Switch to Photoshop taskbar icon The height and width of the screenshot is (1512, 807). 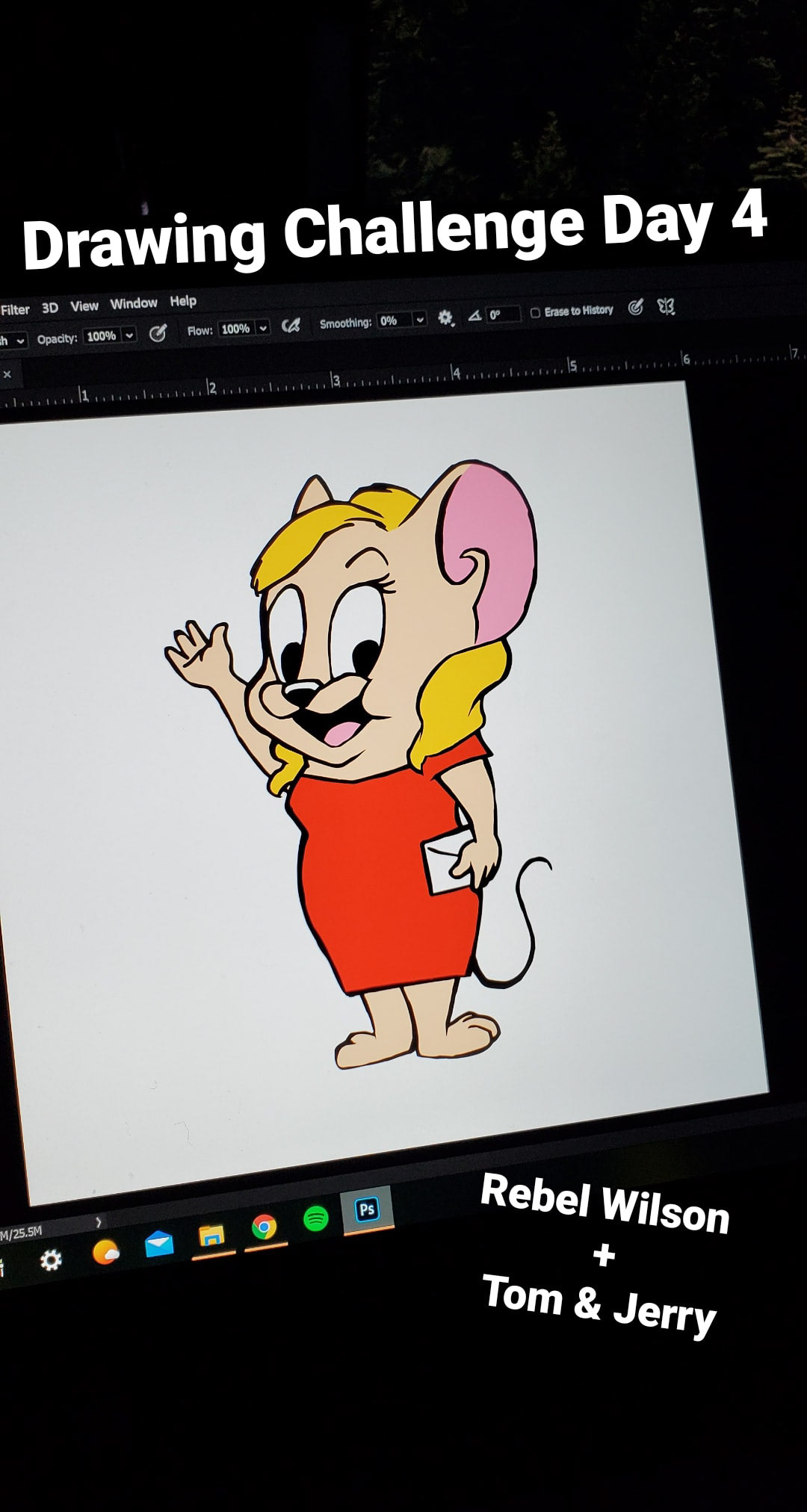[367, 1209]
